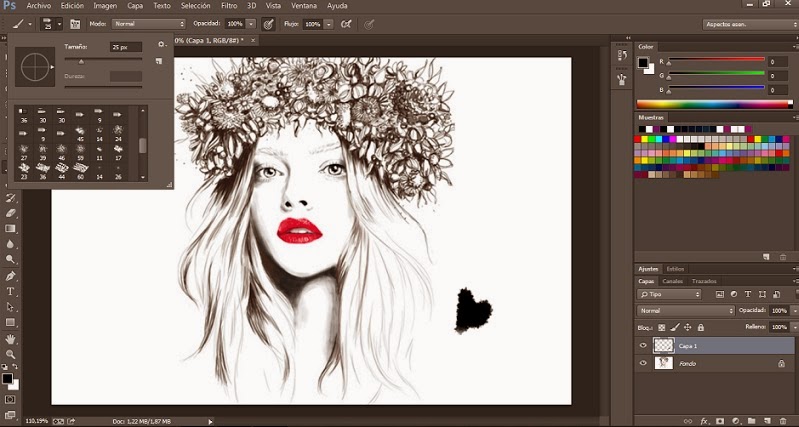Switch to the Canales tab
Image resolution: width=799 pixels, height=427 pixels.
tap(672, 281)
